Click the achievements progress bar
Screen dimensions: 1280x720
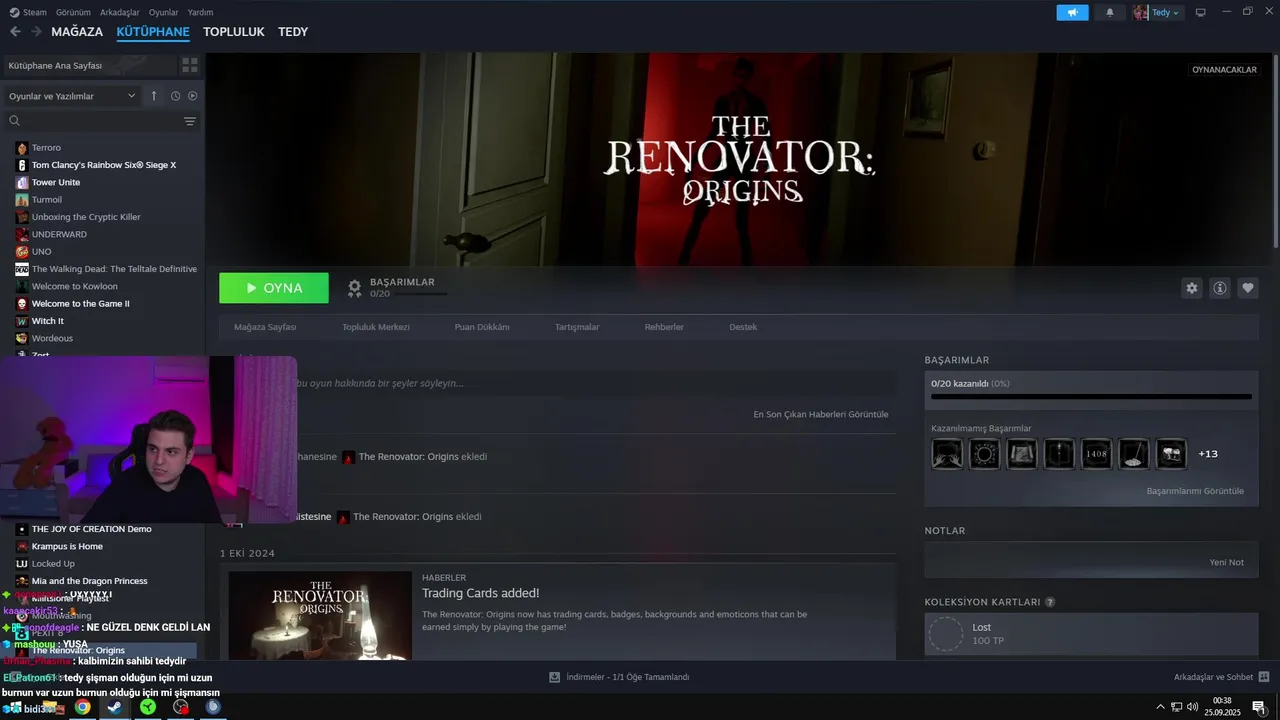(x=1091, y=397)
